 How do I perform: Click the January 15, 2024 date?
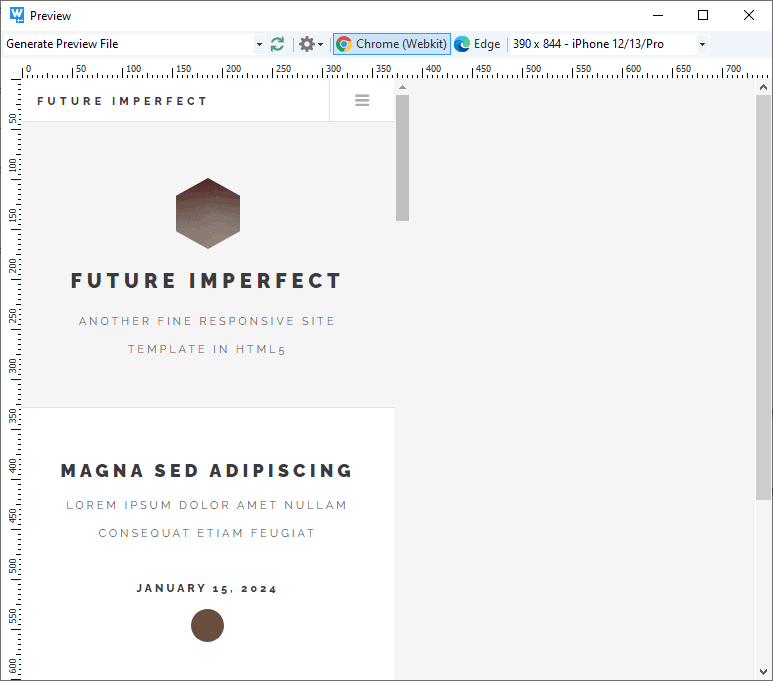click(207, 588)
